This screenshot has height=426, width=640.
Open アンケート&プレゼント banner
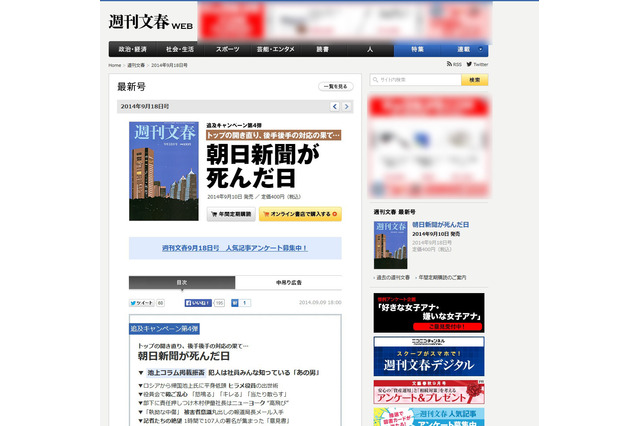point(429,392)
